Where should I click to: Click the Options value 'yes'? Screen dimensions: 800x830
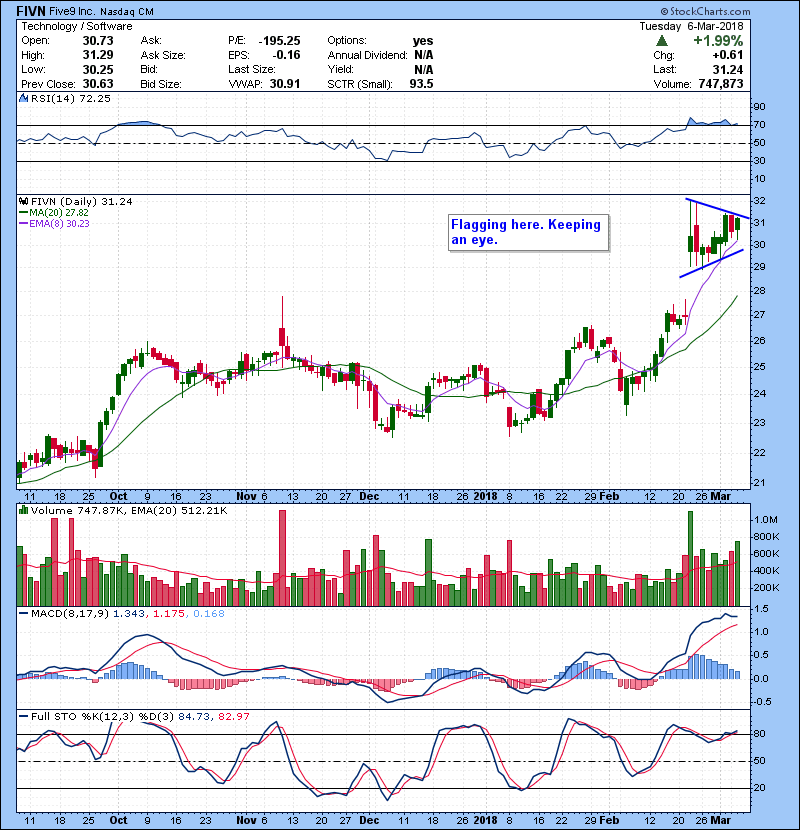pyautogui.click(x=423, y=41)
